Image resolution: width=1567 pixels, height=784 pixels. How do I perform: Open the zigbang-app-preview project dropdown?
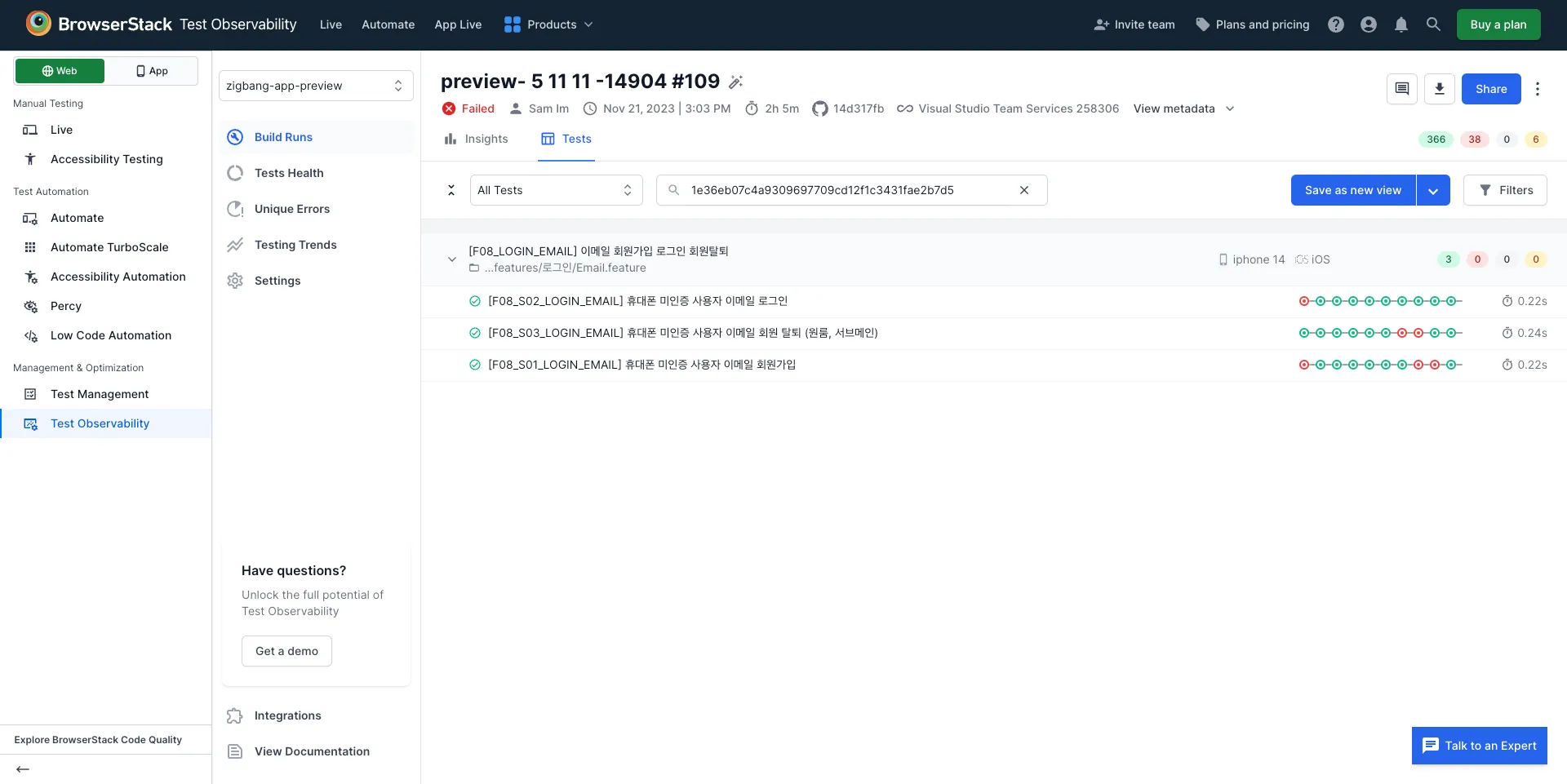pyautogui.click(x=316, y=86)
